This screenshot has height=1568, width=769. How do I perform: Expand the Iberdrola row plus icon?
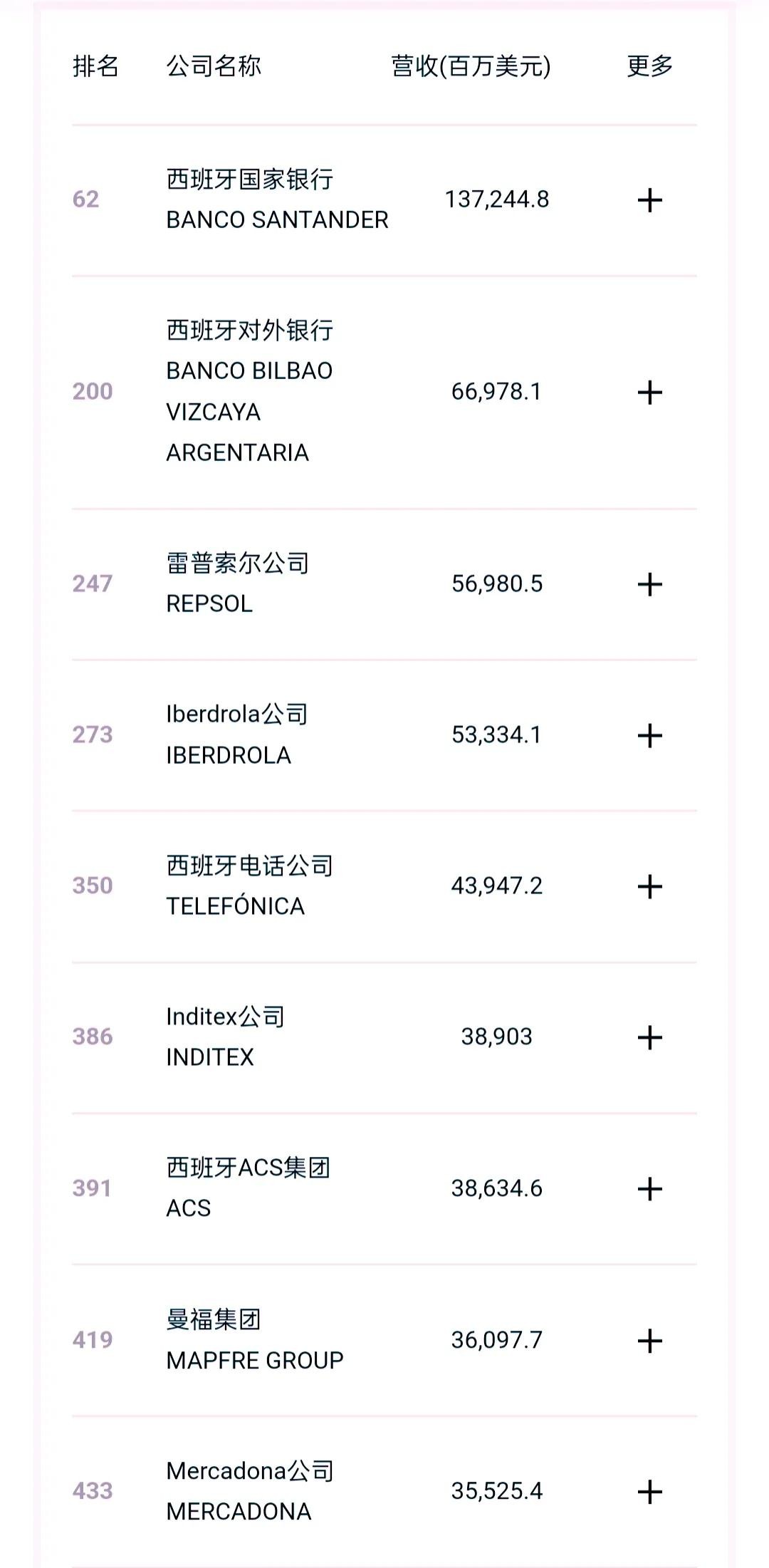click(649, 736)
